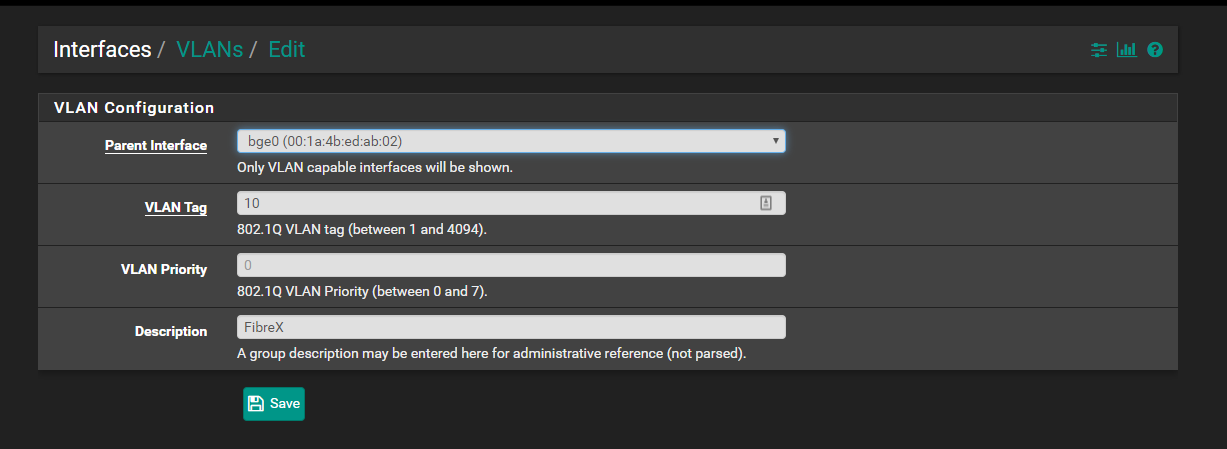Click into the VLAN Priority field
The image size is (1227, 449).
[510, 265]
